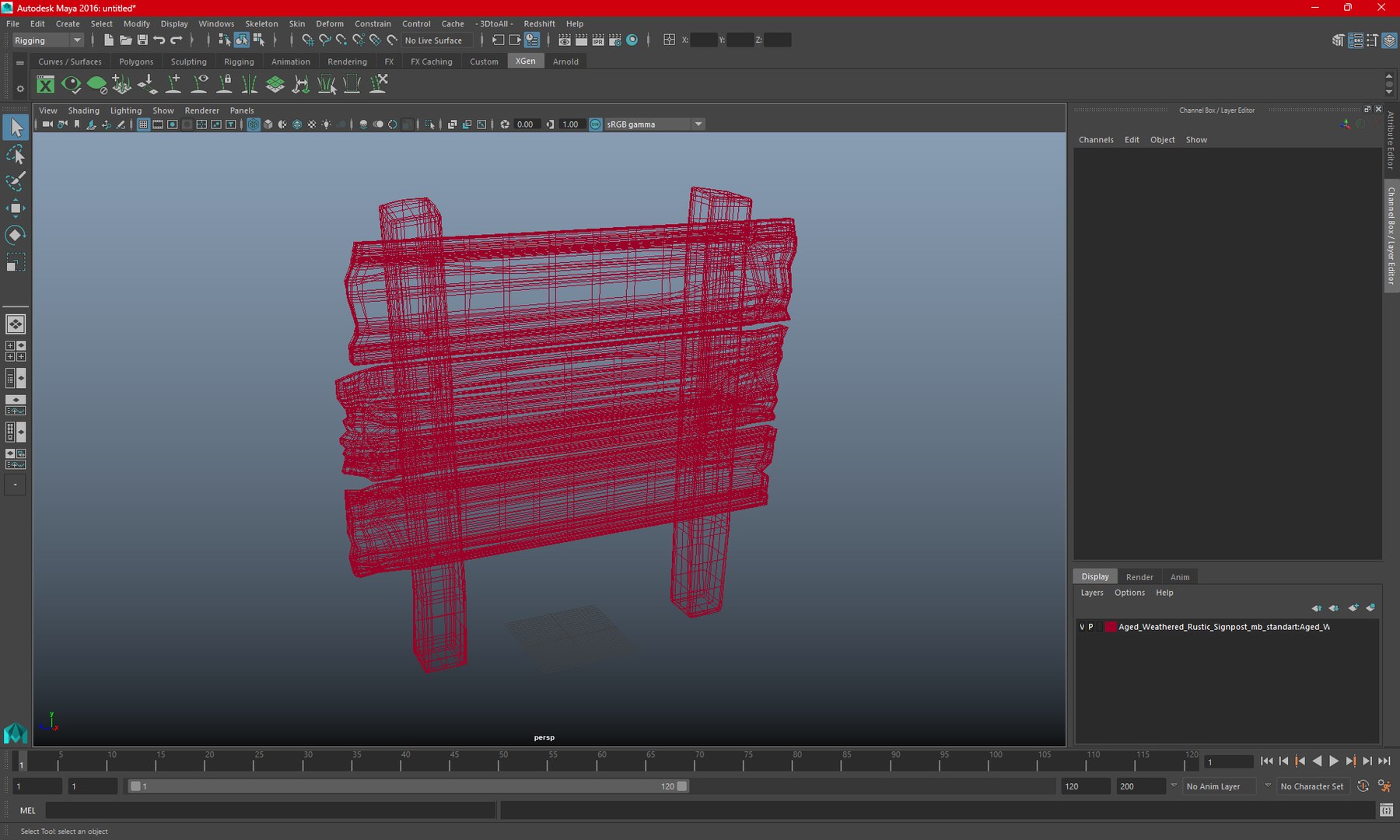The image size is (1400, 840).
Task: Create new empty display layer
Action: pos(1353,608)
